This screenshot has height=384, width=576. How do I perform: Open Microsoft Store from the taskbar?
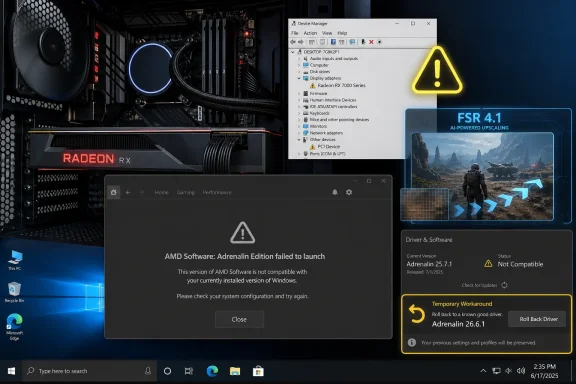[x=258, y=371]
